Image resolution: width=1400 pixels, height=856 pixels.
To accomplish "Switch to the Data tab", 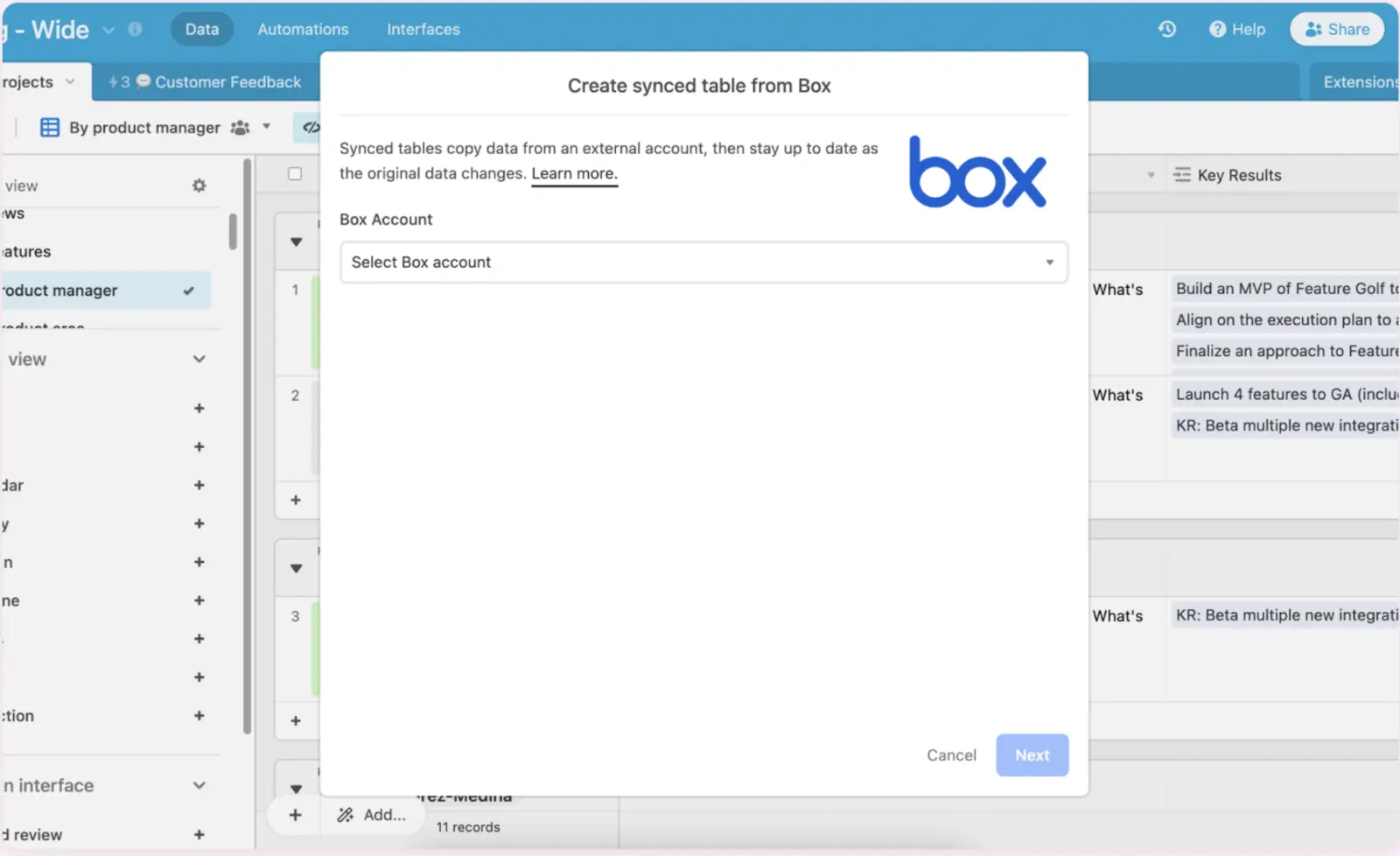I will coord(202,29).
